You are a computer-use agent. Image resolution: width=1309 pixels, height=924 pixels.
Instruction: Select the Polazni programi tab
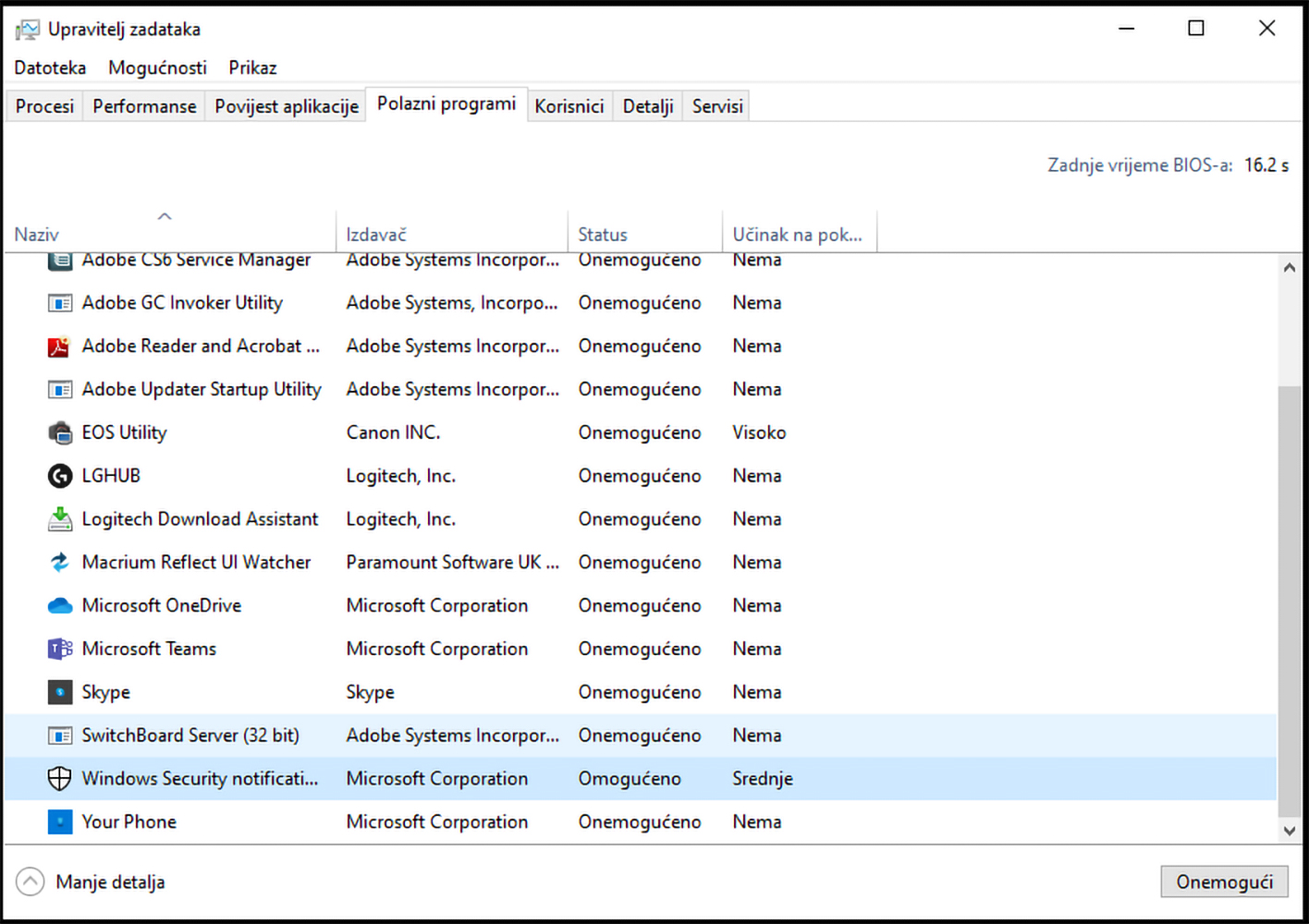point(447,103)
